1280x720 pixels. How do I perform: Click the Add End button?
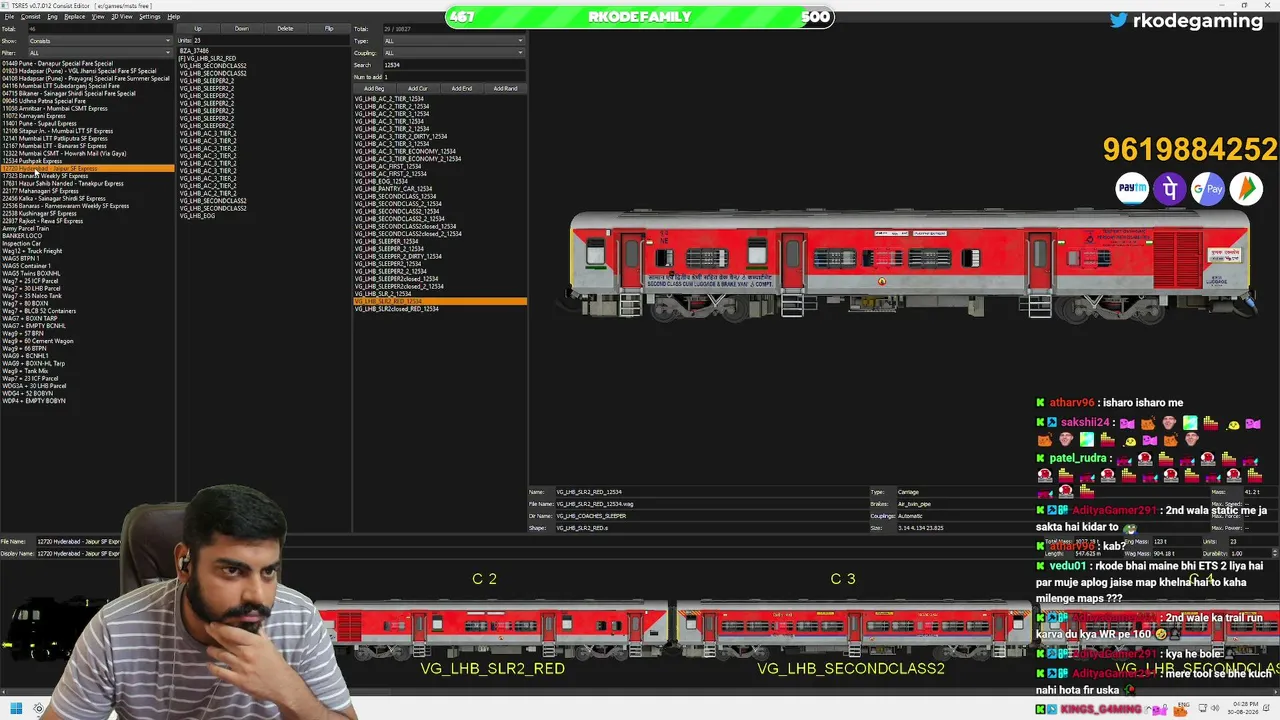pos(462,89)
